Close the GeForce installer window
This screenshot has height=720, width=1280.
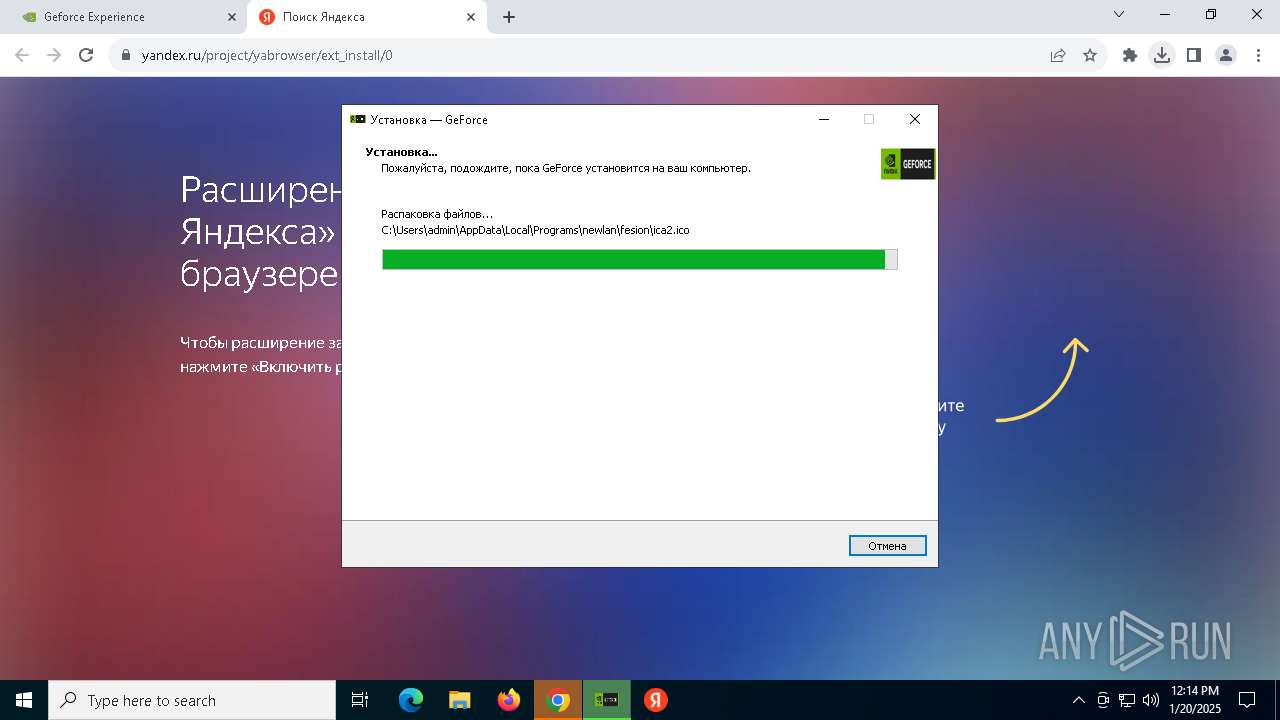(x=914, y=119)
